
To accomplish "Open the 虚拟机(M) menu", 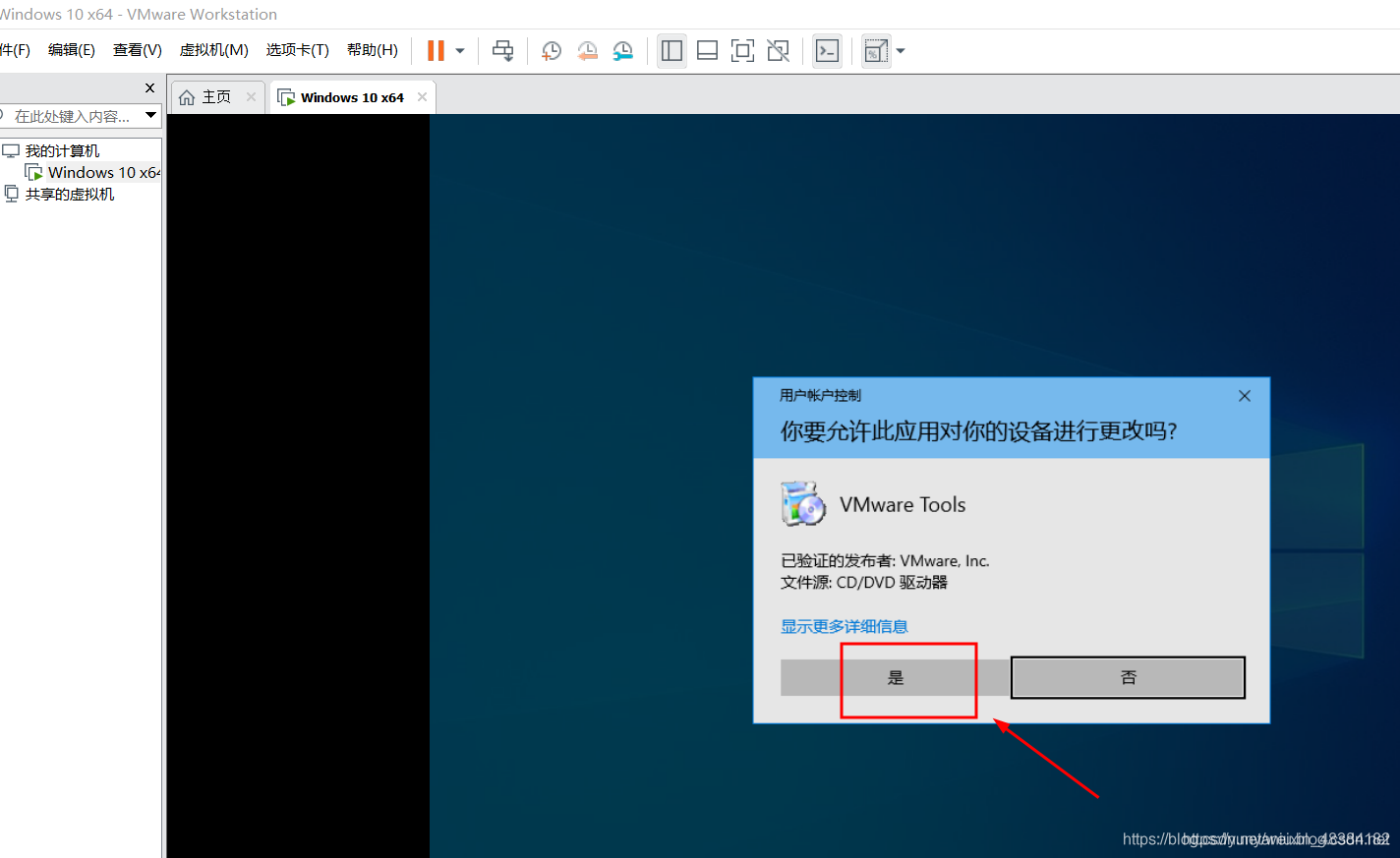I will (213, 50).
